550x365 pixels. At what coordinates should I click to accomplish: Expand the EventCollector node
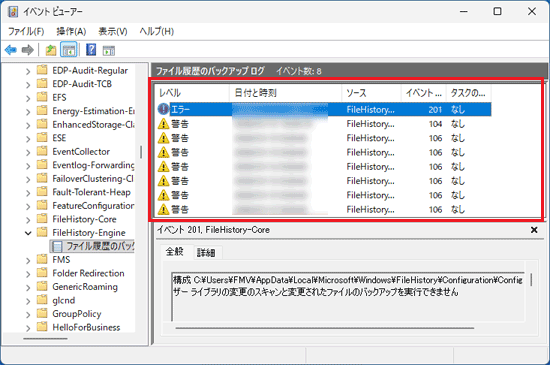coord(28,152)
